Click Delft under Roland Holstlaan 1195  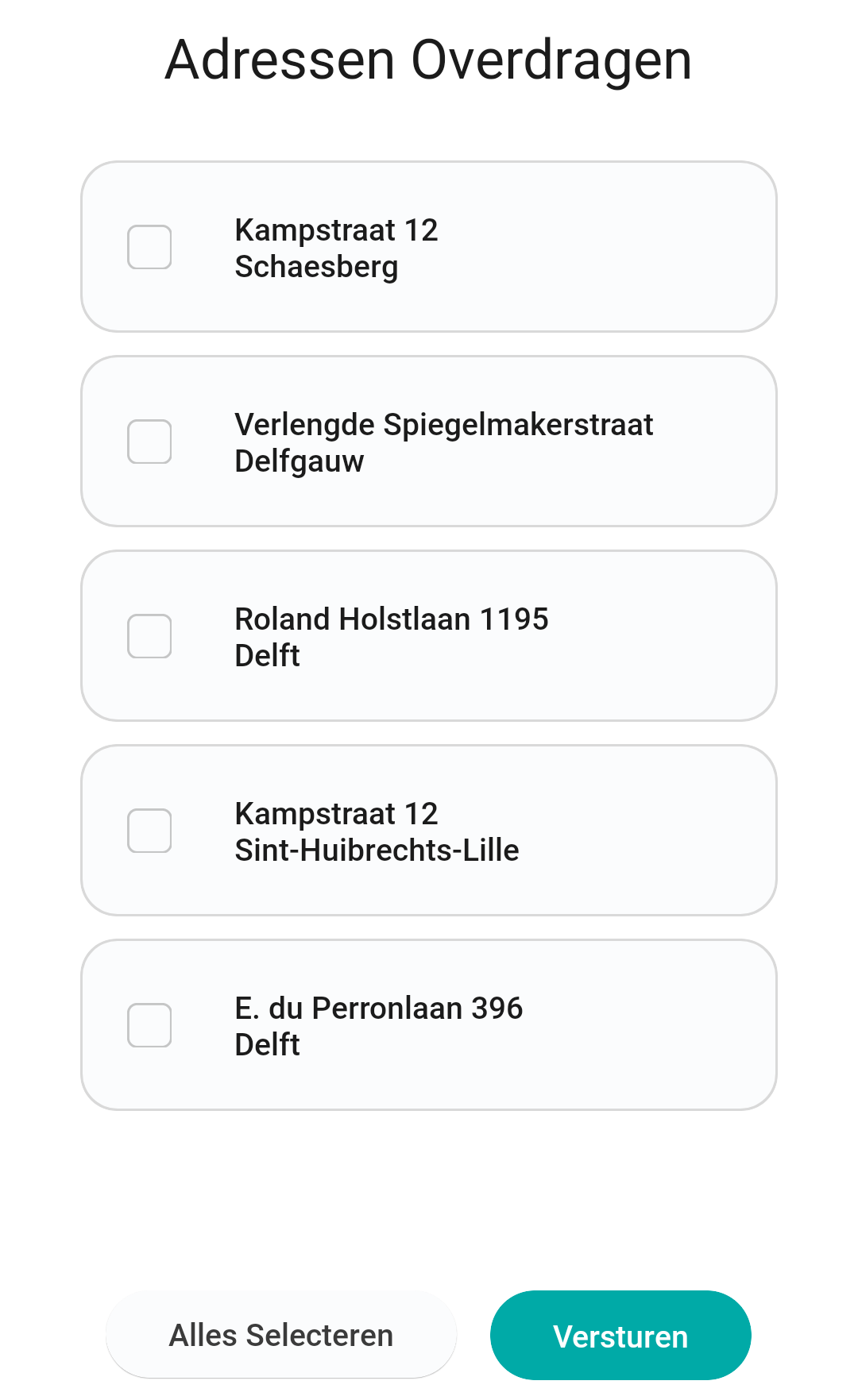point(267,656)
